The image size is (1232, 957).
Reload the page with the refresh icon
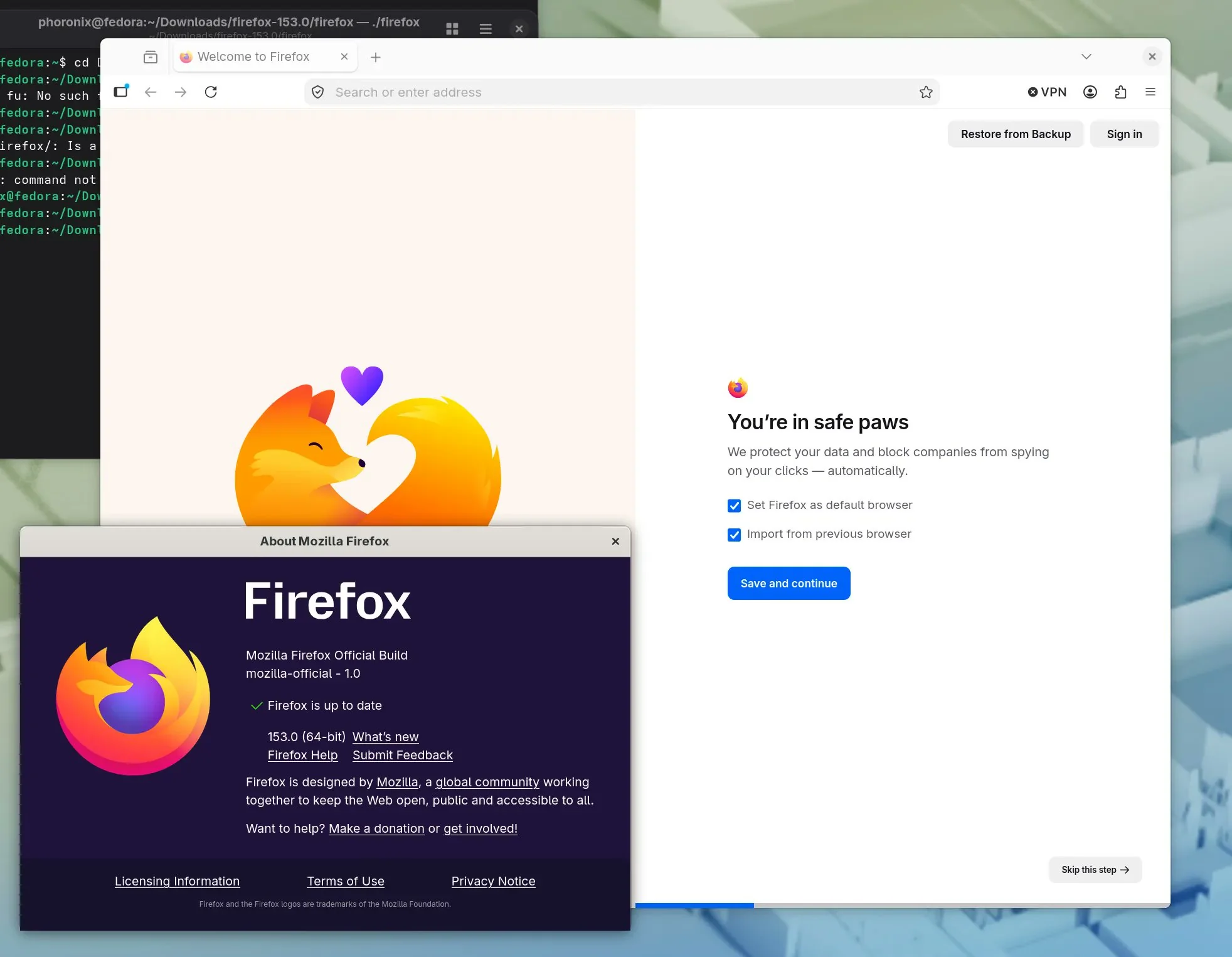(x=211, y=92)
